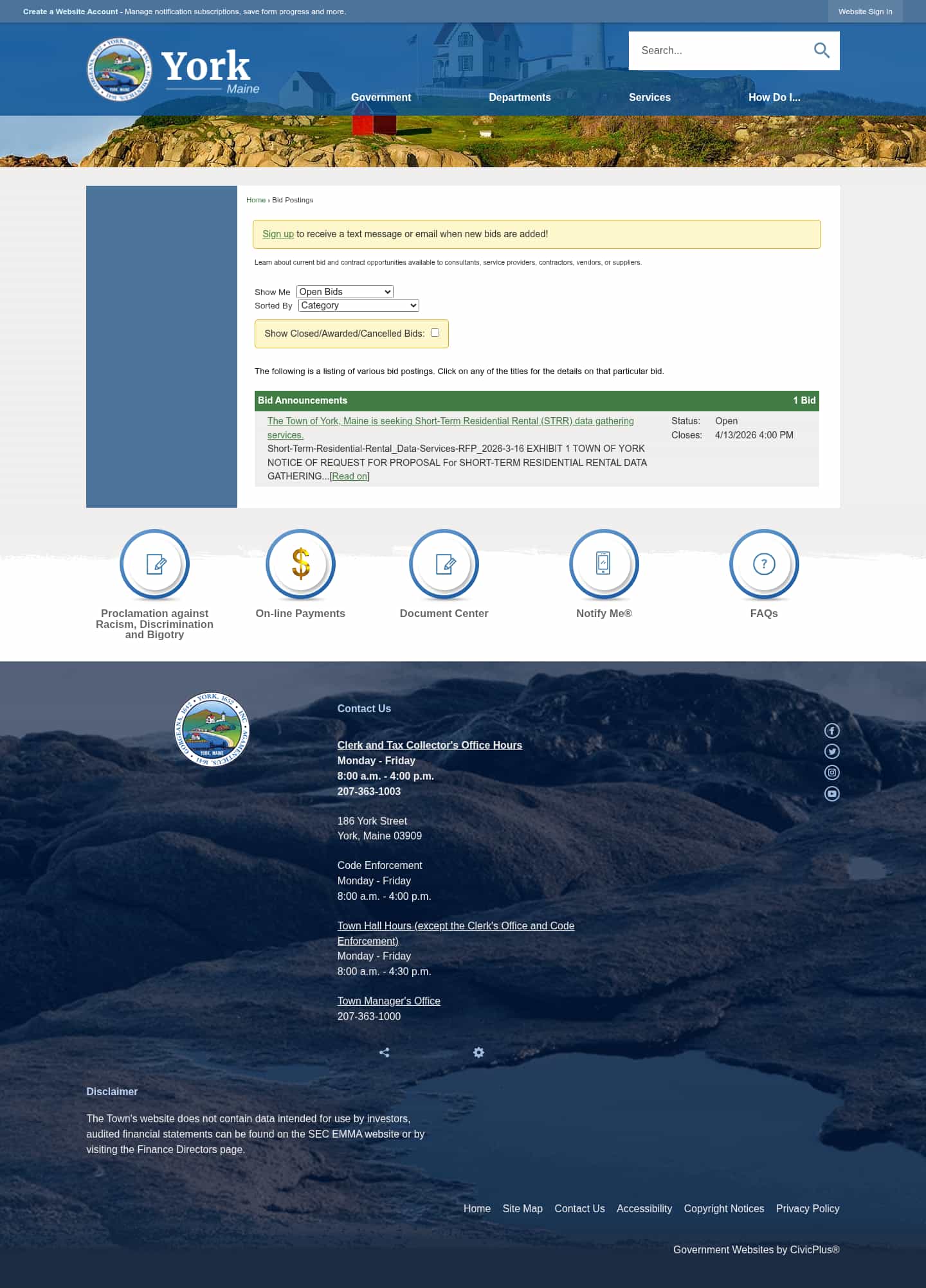The image size is (926, 1288).
Task: Visit the YouTube channel icon
Action: pos(832,794)
